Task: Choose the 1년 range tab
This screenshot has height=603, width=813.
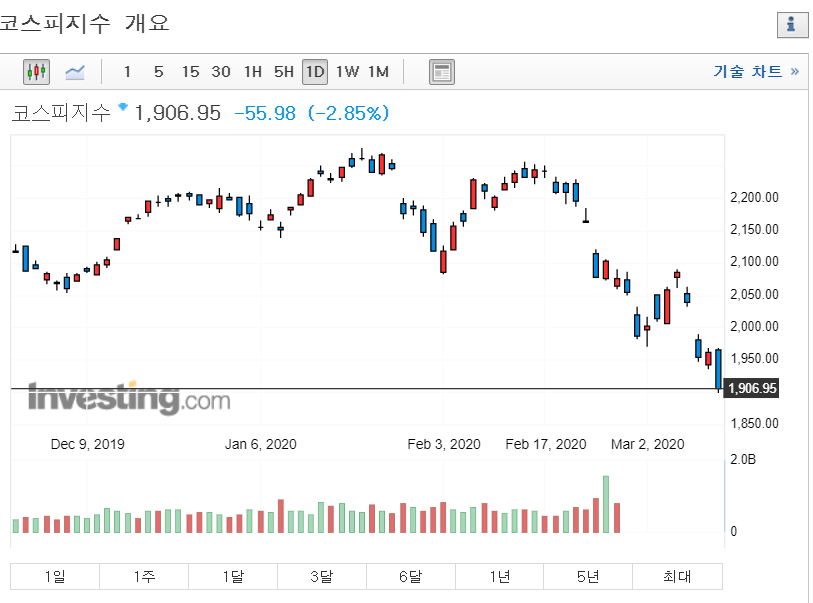Action: (x=500, y=576)
